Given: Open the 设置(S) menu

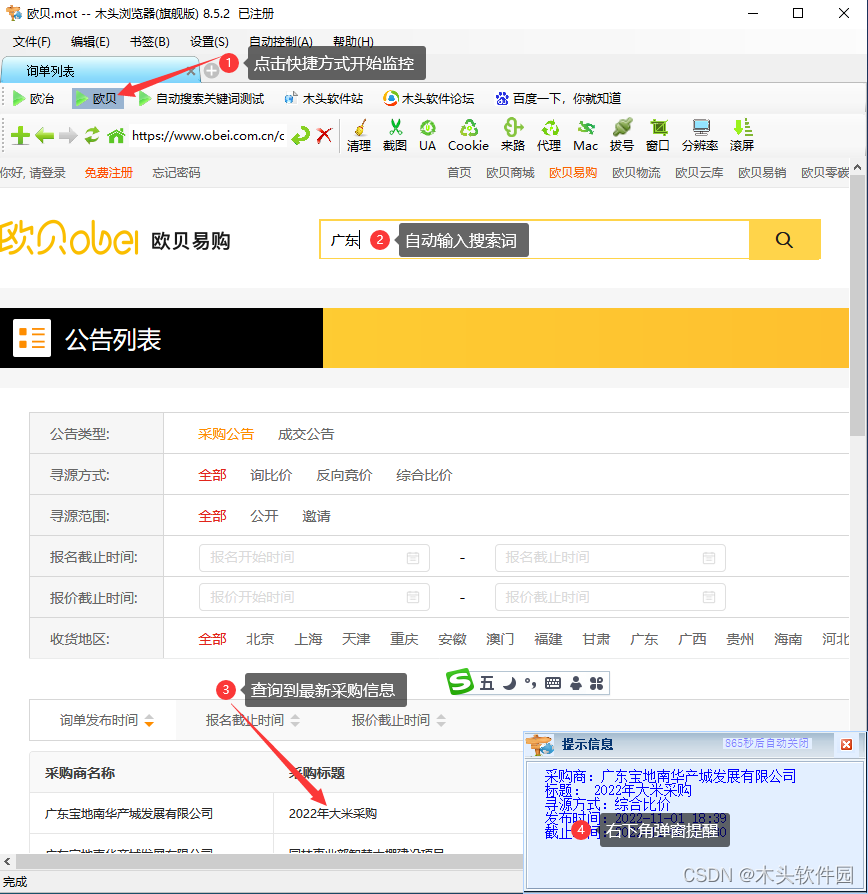Looking at the screenshot, I should pyautogui.click(x=209, y=42).
